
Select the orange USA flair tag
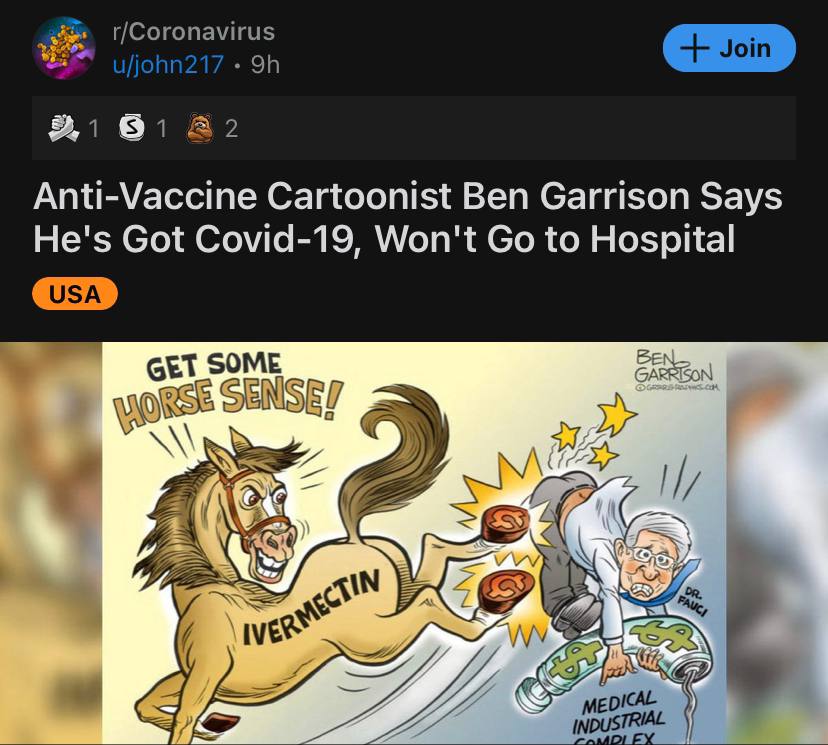coord(75,294)
